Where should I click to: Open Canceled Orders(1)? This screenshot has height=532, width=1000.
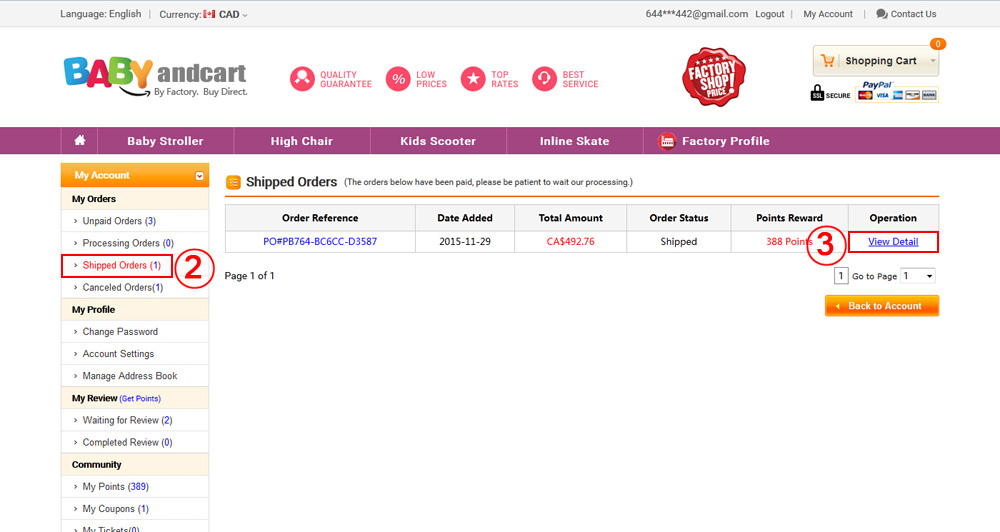click(x=122, y=288)
